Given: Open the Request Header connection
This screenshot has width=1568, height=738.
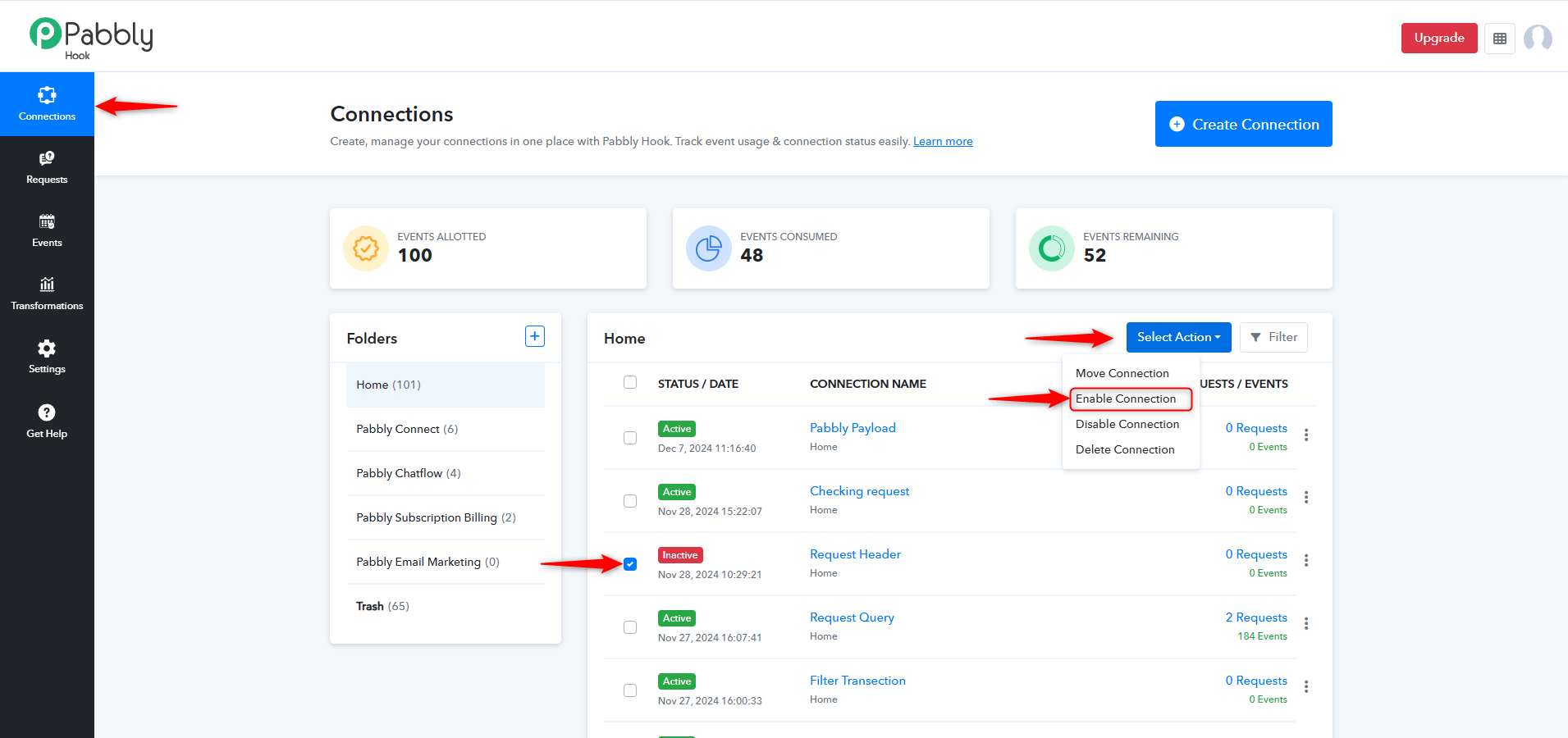Looking at the screenshot, I should click(x=855, y=554).
